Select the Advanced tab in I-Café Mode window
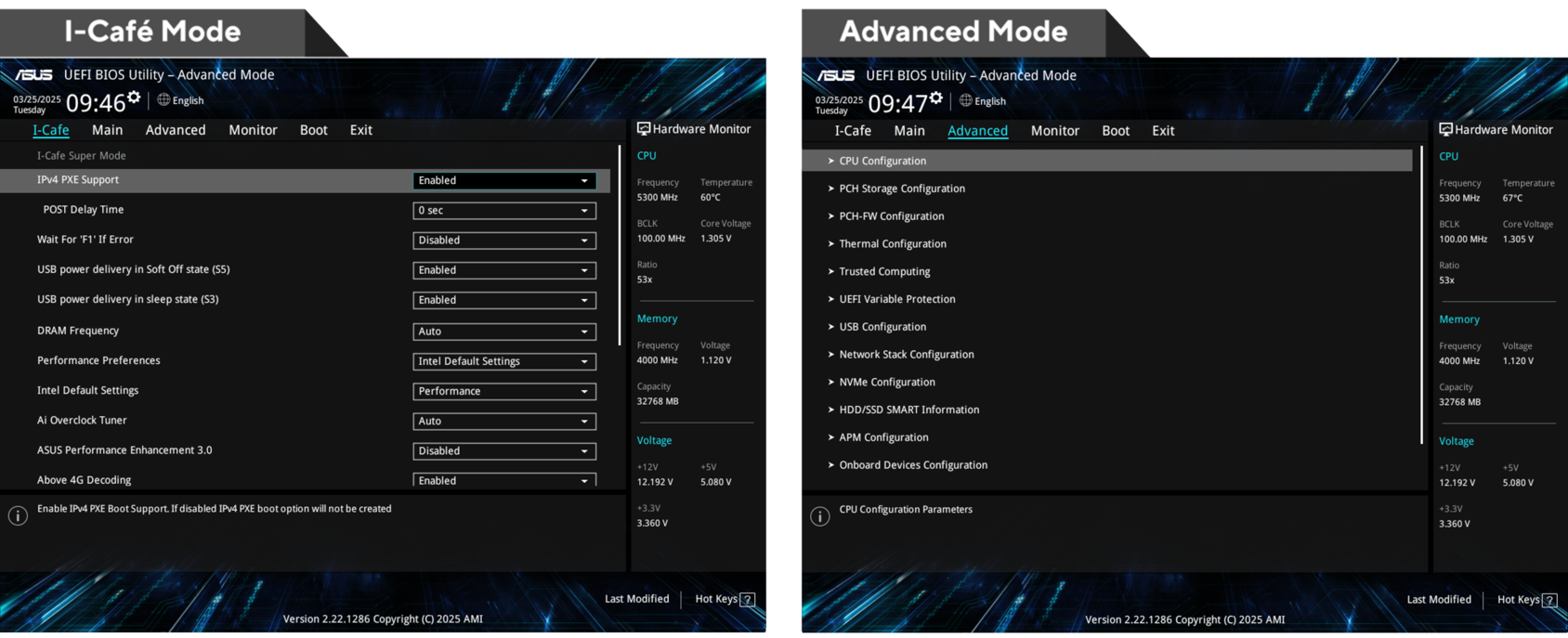Screen dimensions: 1568x638 (x=176, y=130)
